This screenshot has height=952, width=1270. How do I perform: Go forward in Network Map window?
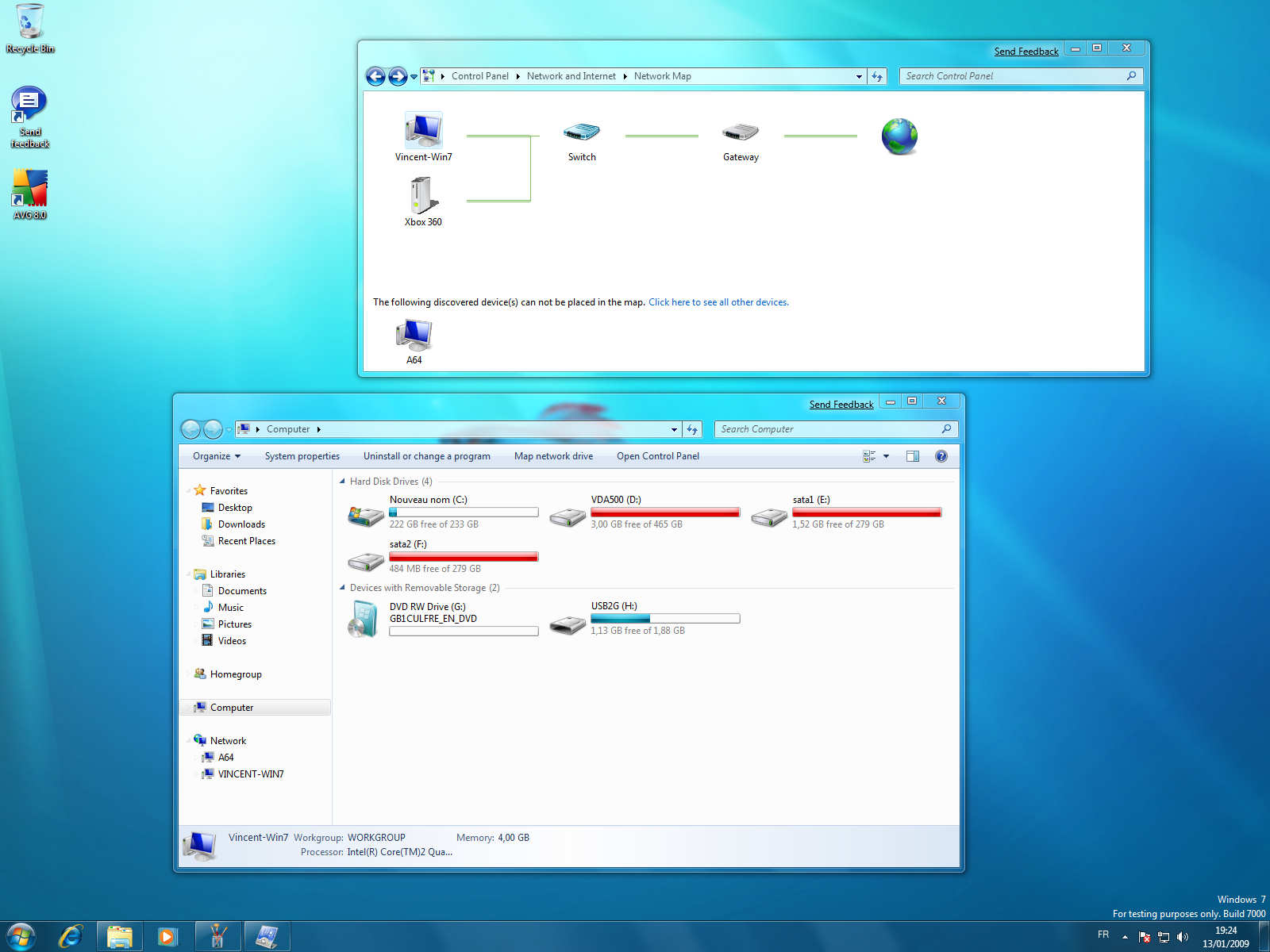398,76
